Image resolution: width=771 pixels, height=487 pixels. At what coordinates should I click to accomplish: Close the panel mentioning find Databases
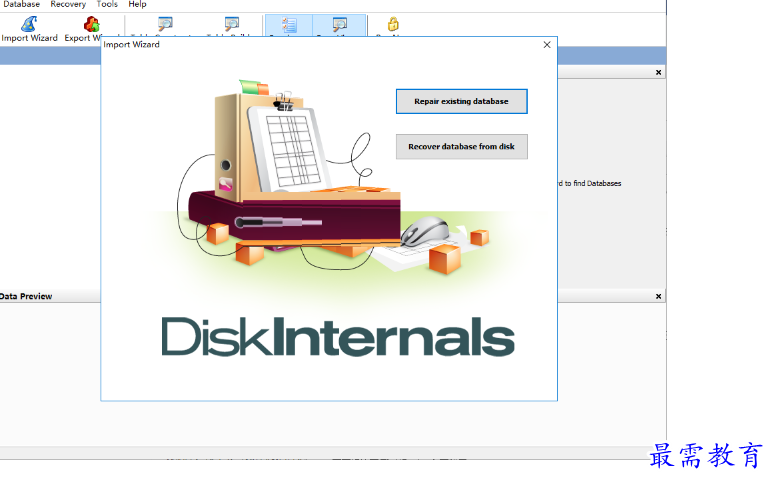[x=658, y=72]
